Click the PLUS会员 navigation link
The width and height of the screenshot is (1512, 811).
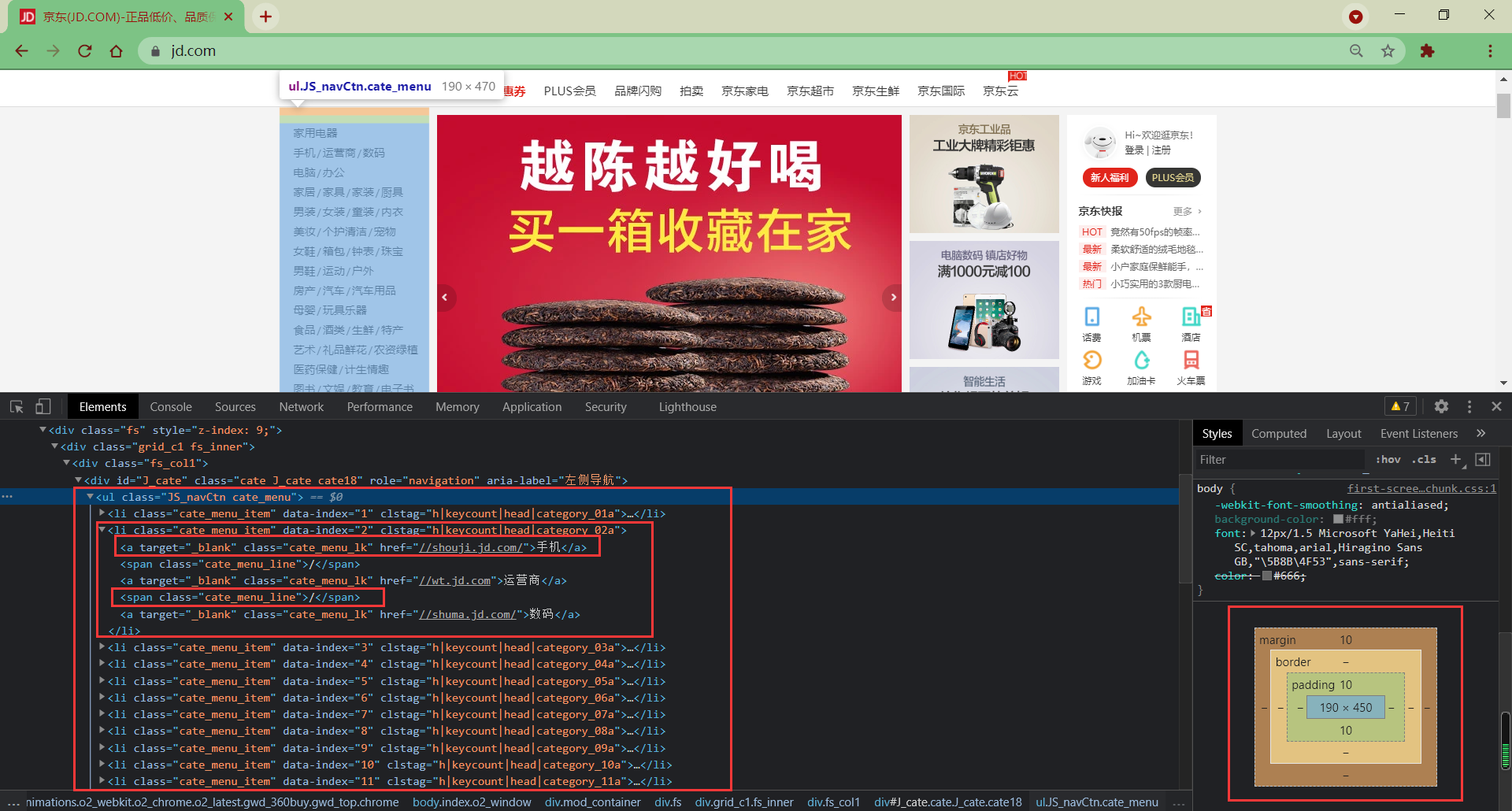click(x=569, y=91)
